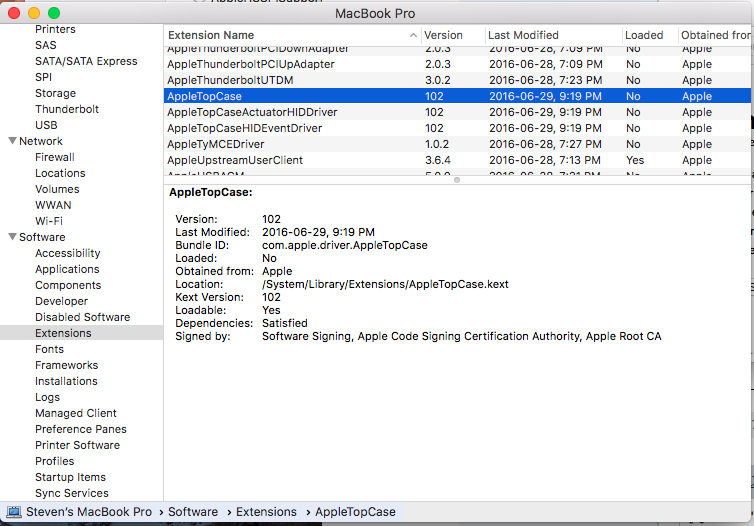The height and width of the screenshot is (526, 754).
Task: Select the highlighted AppleTopCase row
Action: click(457, 96)
